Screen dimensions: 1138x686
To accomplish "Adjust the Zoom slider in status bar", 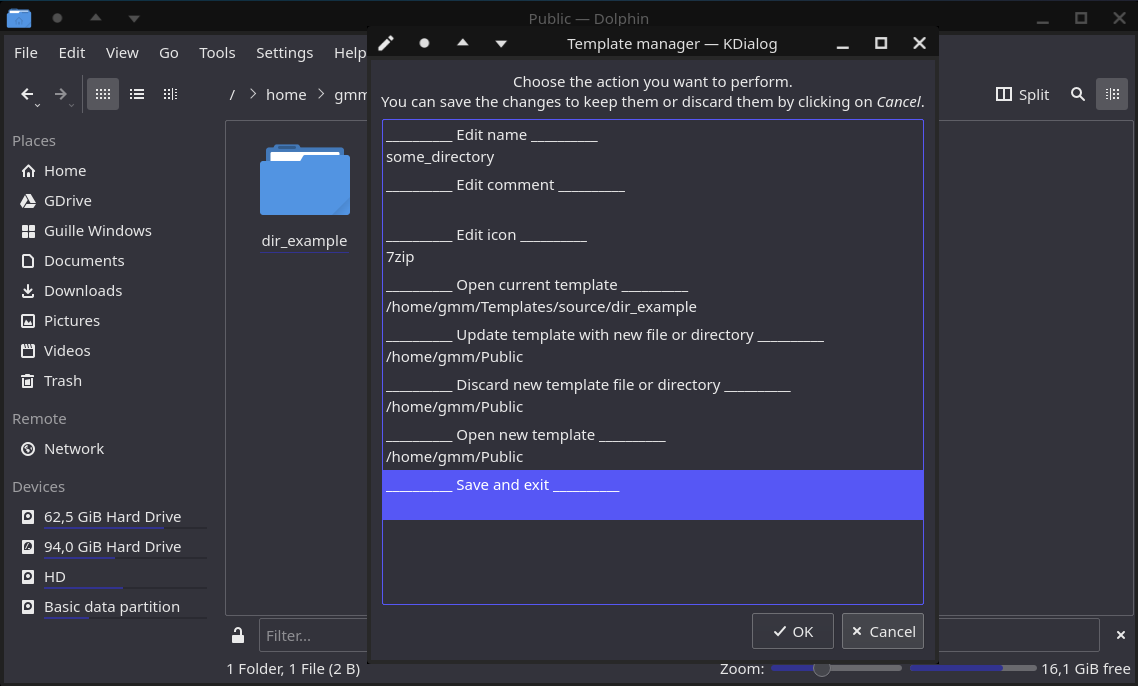I will (836, 669).
